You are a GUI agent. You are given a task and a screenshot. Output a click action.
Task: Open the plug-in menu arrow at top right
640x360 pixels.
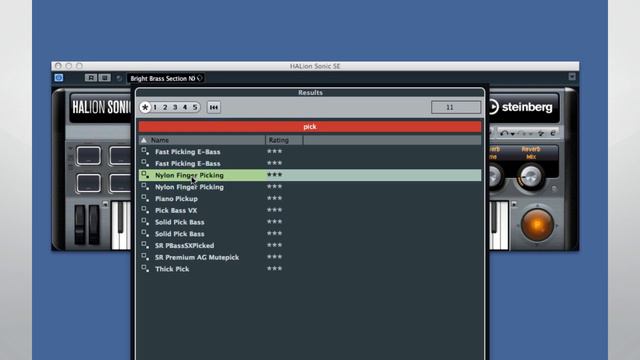point(572,77)
